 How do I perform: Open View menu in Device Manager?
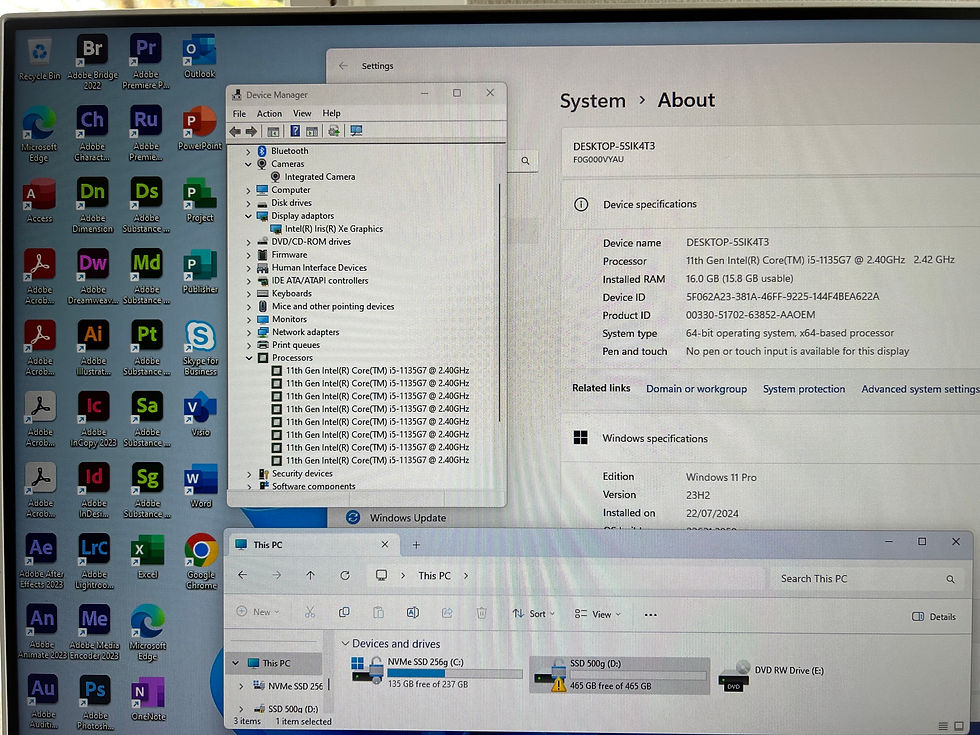(x=302, y=114)
